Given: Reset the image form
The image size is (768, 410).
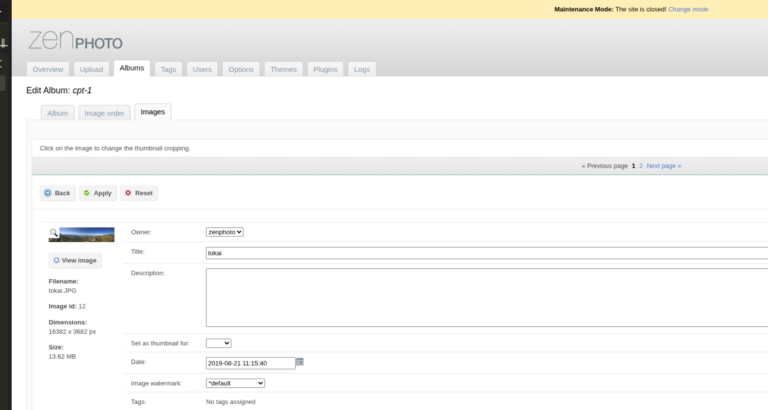Looking at the screenshot, I should click(139, 193).
